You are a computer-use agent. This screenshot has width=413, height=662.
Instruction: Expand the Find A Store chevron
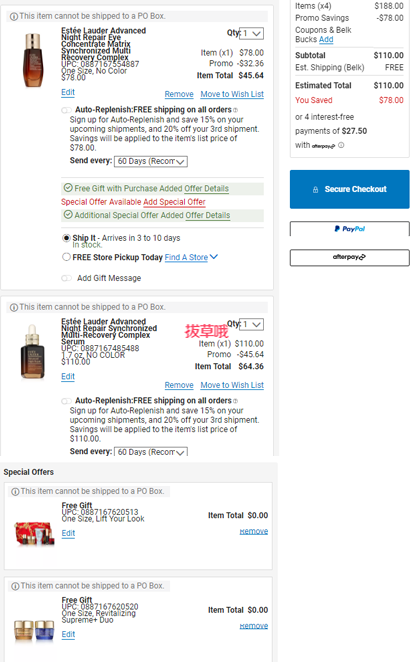(x=214, y=257)
